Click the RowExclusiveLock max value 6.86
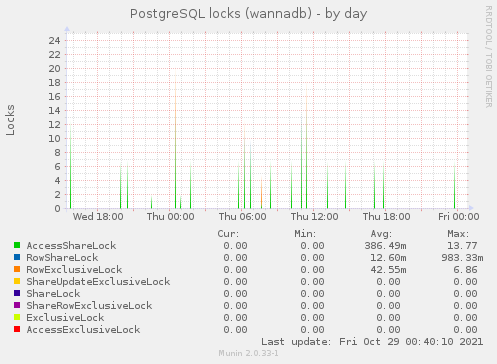The height and width of the screenshot is (364, 497). coord(465,270)
